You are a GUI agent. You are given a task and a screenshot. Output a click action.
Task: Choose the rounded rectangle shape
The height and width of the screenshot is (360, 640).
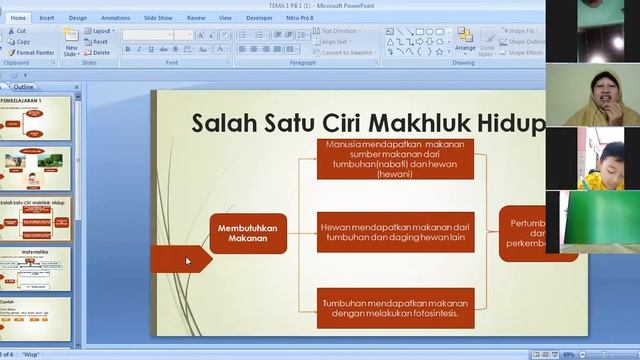click(439, 31)
